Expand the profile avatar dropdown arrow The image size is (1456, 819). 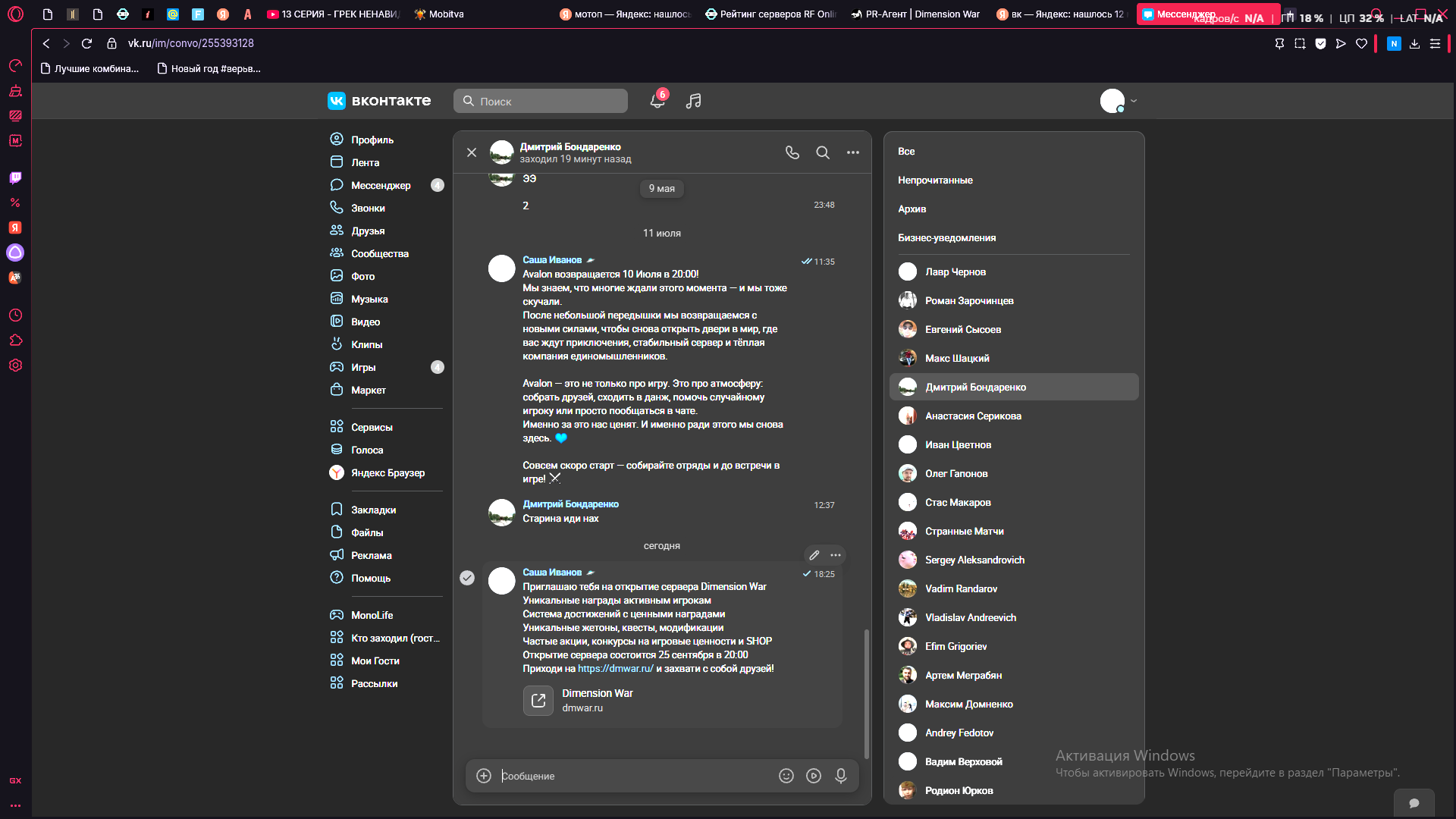coord(1134,101)
